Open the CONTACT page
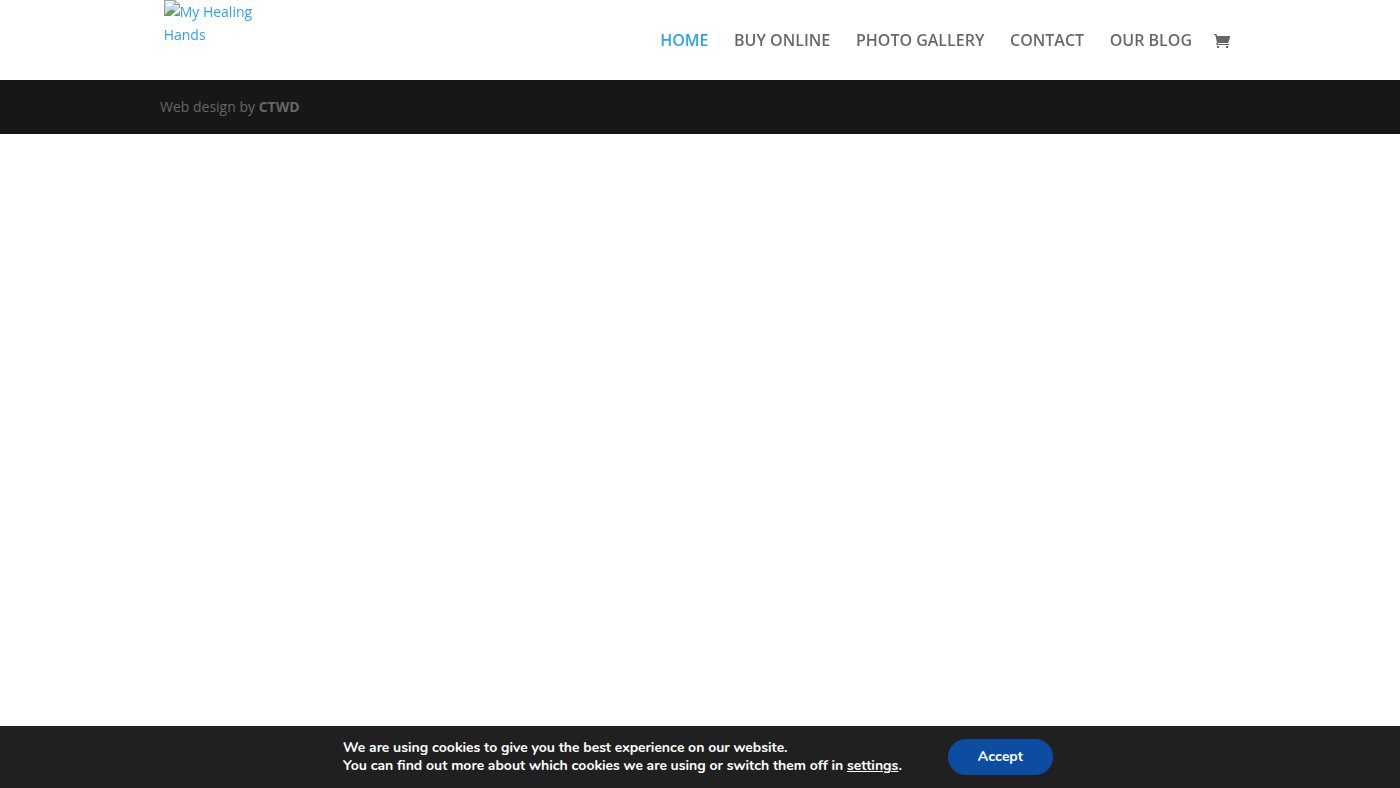 click(1047, 40)
